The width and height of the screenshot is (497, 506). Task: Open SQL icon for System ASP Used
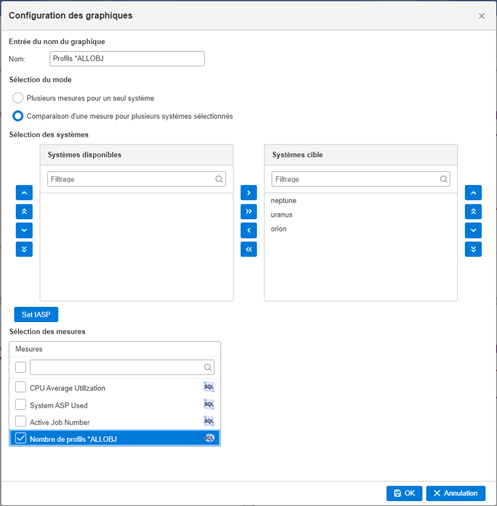pos(209,404)
